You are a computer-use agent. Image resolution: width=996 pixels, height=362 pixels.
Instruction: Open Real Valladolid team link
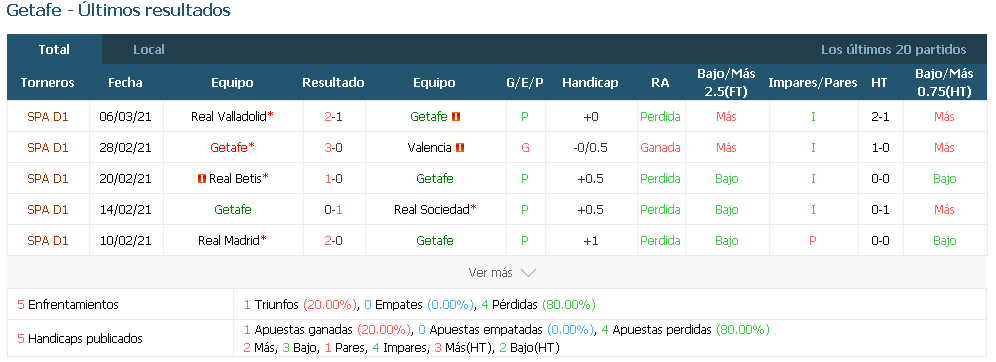tap(229, 117)
